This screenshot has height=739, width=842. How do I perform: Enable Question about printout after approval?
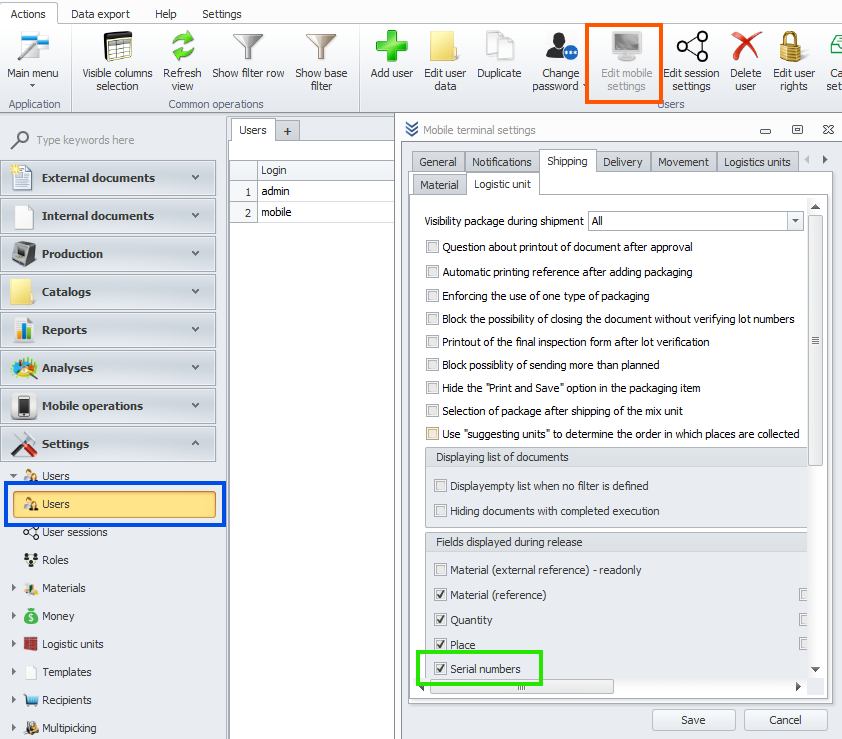[432, 247]
